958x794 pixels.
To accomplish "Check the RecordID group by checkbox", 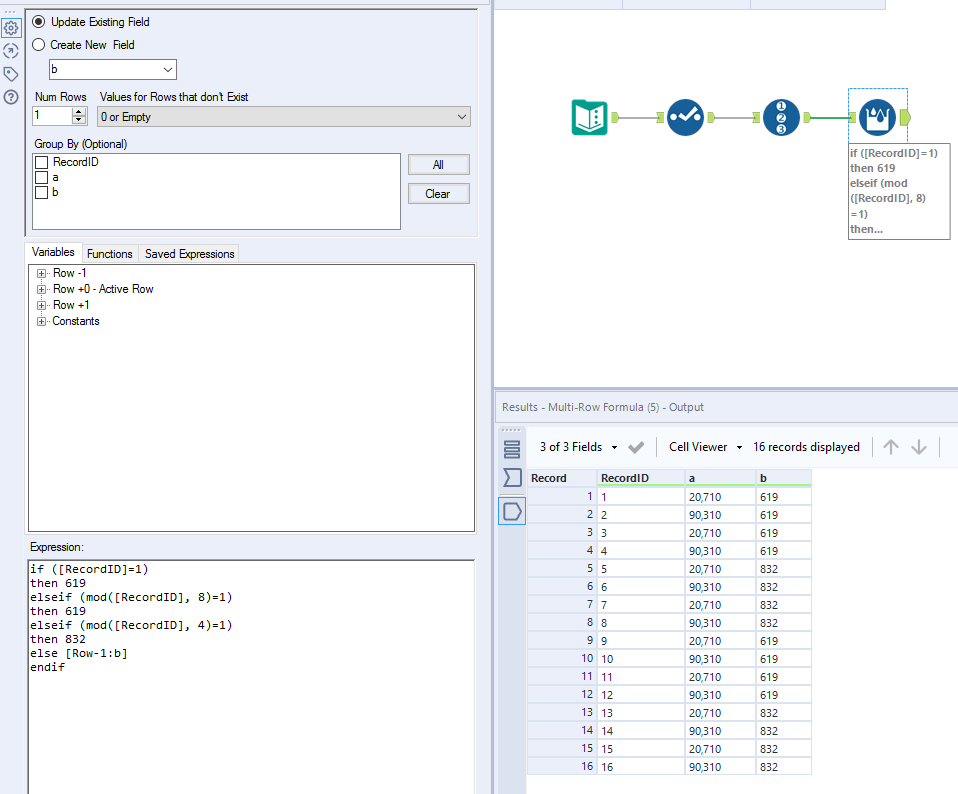I will (41, 162).
